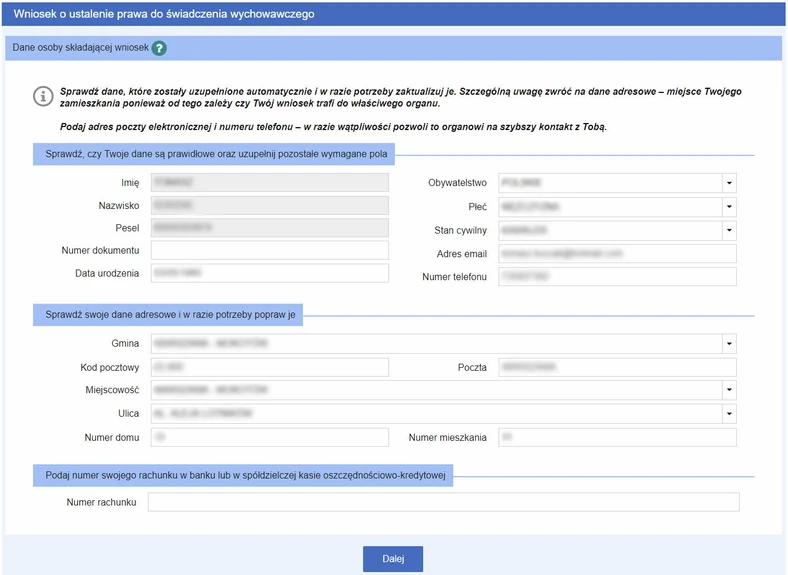Select the Poczta input field

617,367
